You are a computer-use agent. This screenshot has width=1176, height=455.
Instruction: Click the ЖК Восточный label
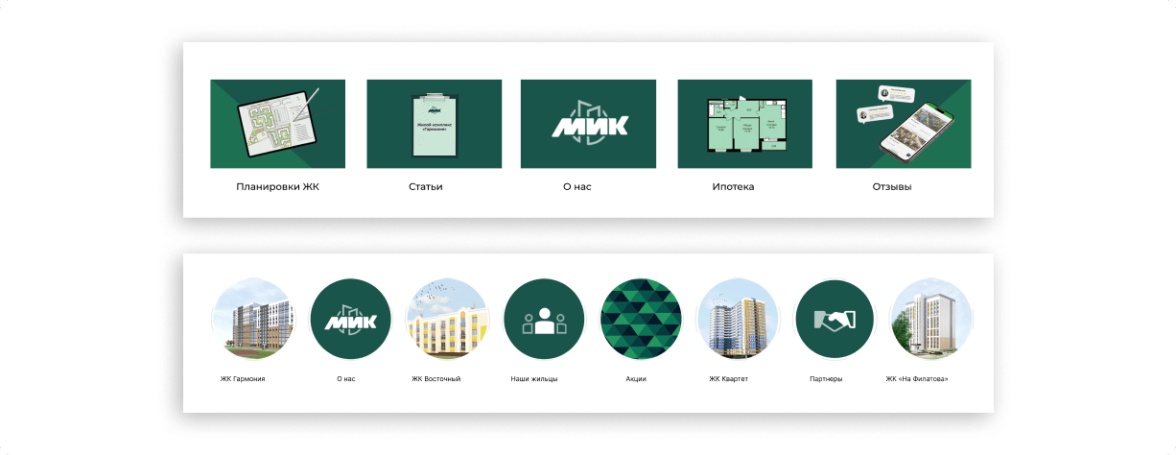click(436, 379)
